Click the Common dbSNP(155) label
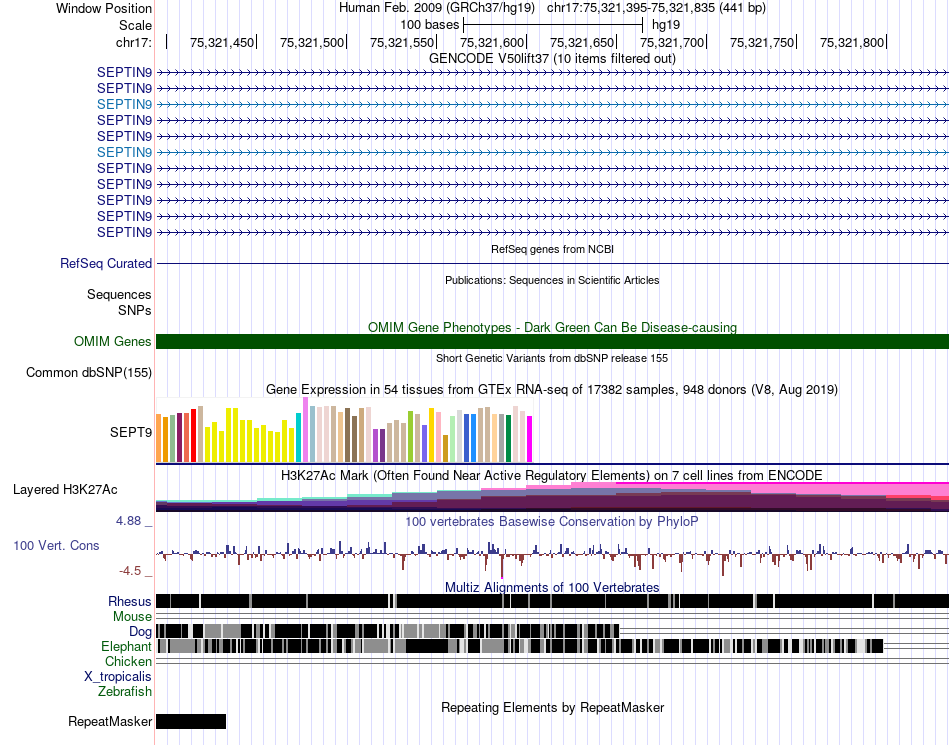This screenshot has width=950, height=745. (89, 372)
